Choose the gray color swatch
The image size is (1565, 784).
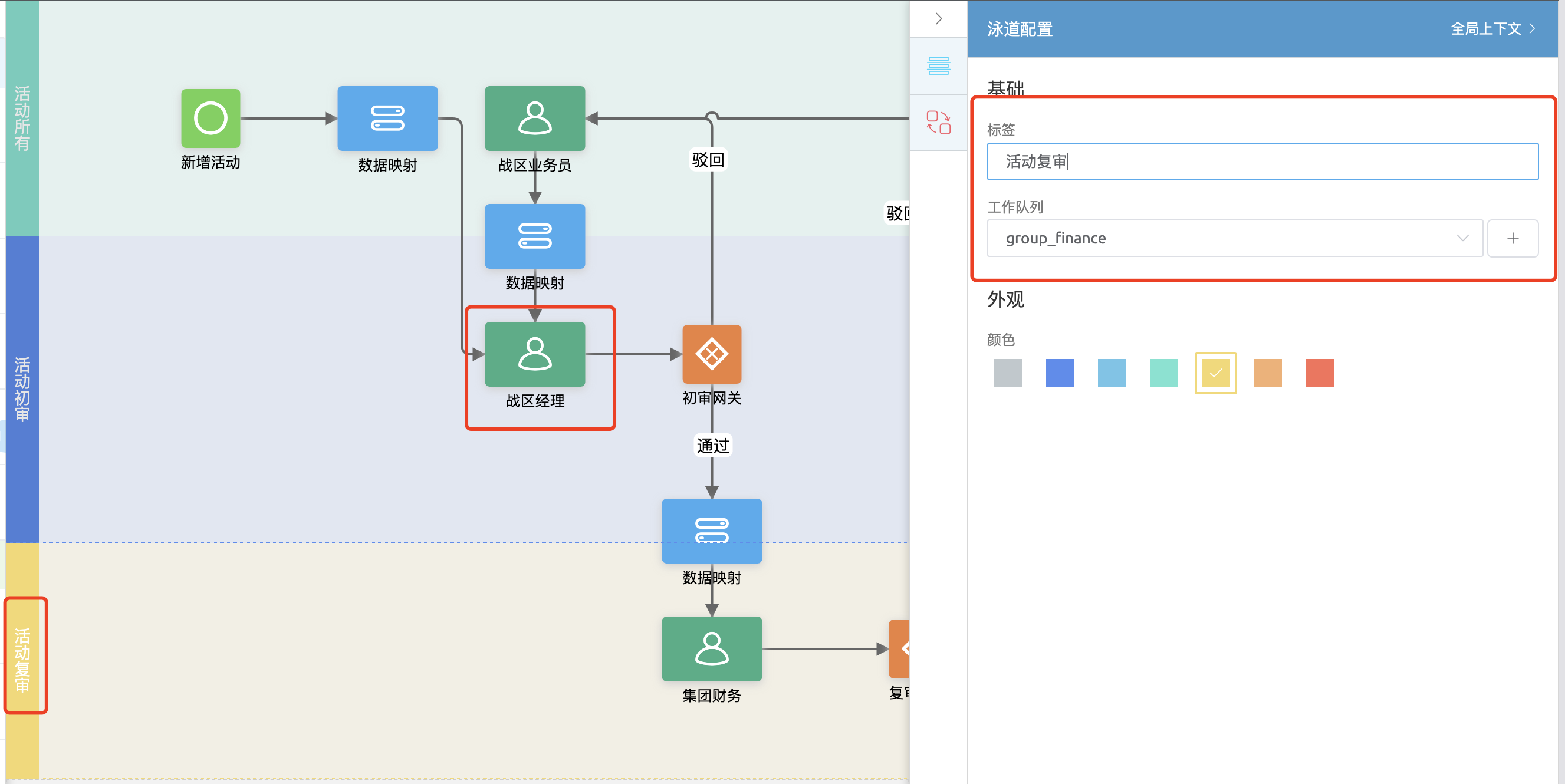point(1008,373)
